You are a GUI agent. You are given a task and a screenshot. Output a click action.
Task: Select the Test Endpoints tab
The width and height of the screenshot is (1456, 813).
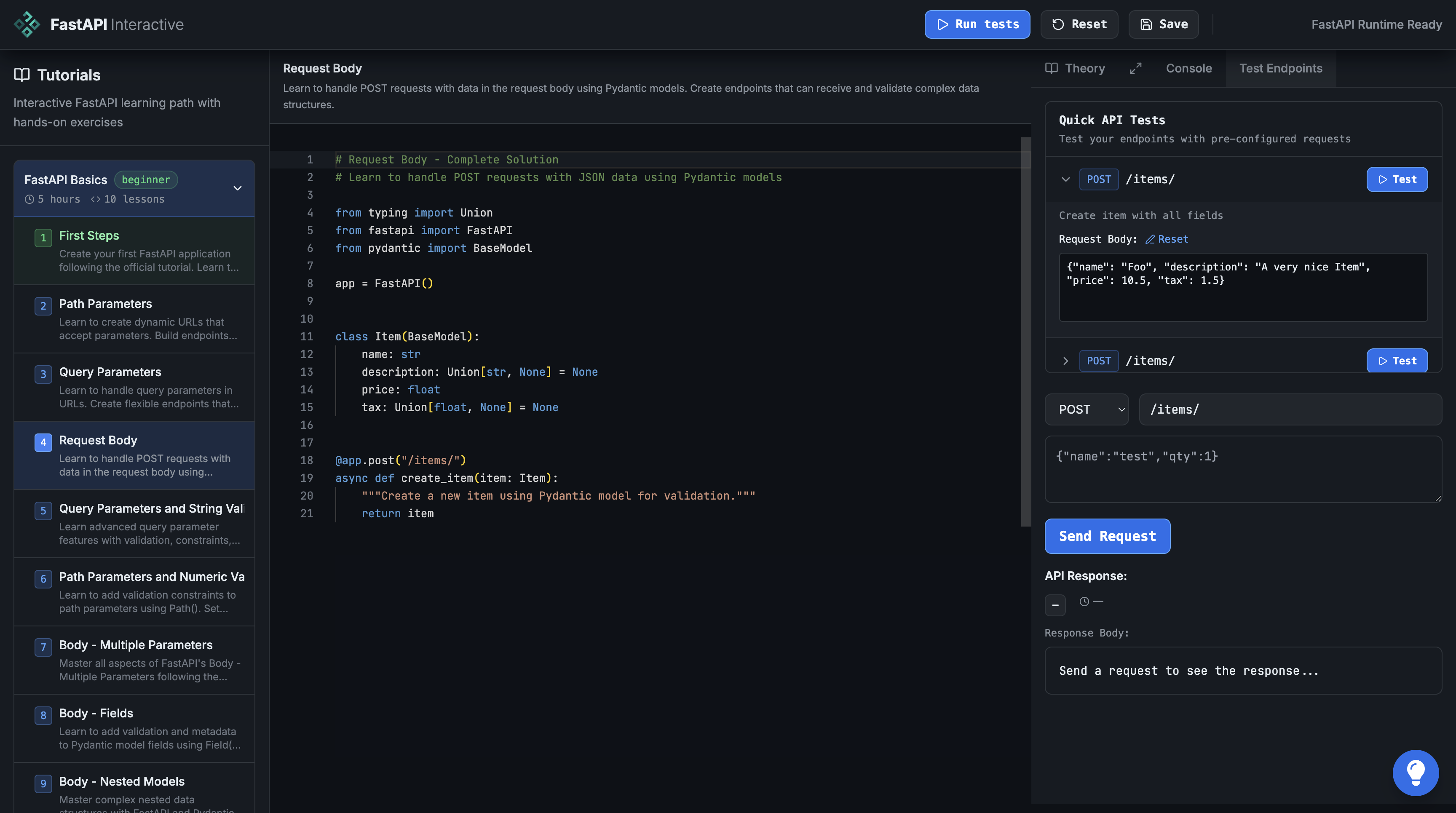[1280, 68]
